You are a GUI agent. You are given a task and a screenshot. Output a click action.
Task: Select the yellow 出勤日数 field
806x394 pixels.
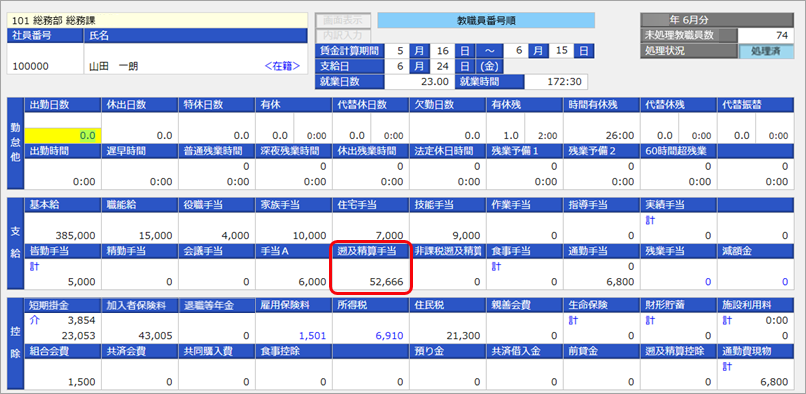pyautogui.click(x=63, y=136)
